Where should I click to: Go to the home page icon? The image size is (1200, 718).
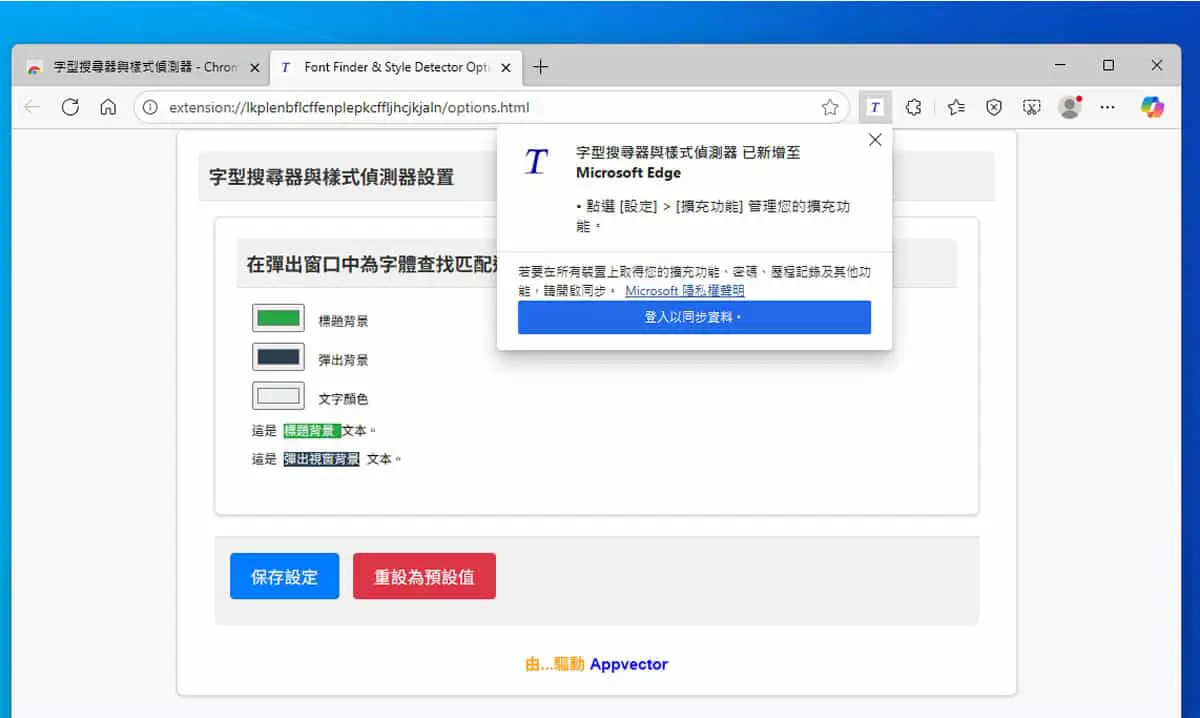[108, 107]
